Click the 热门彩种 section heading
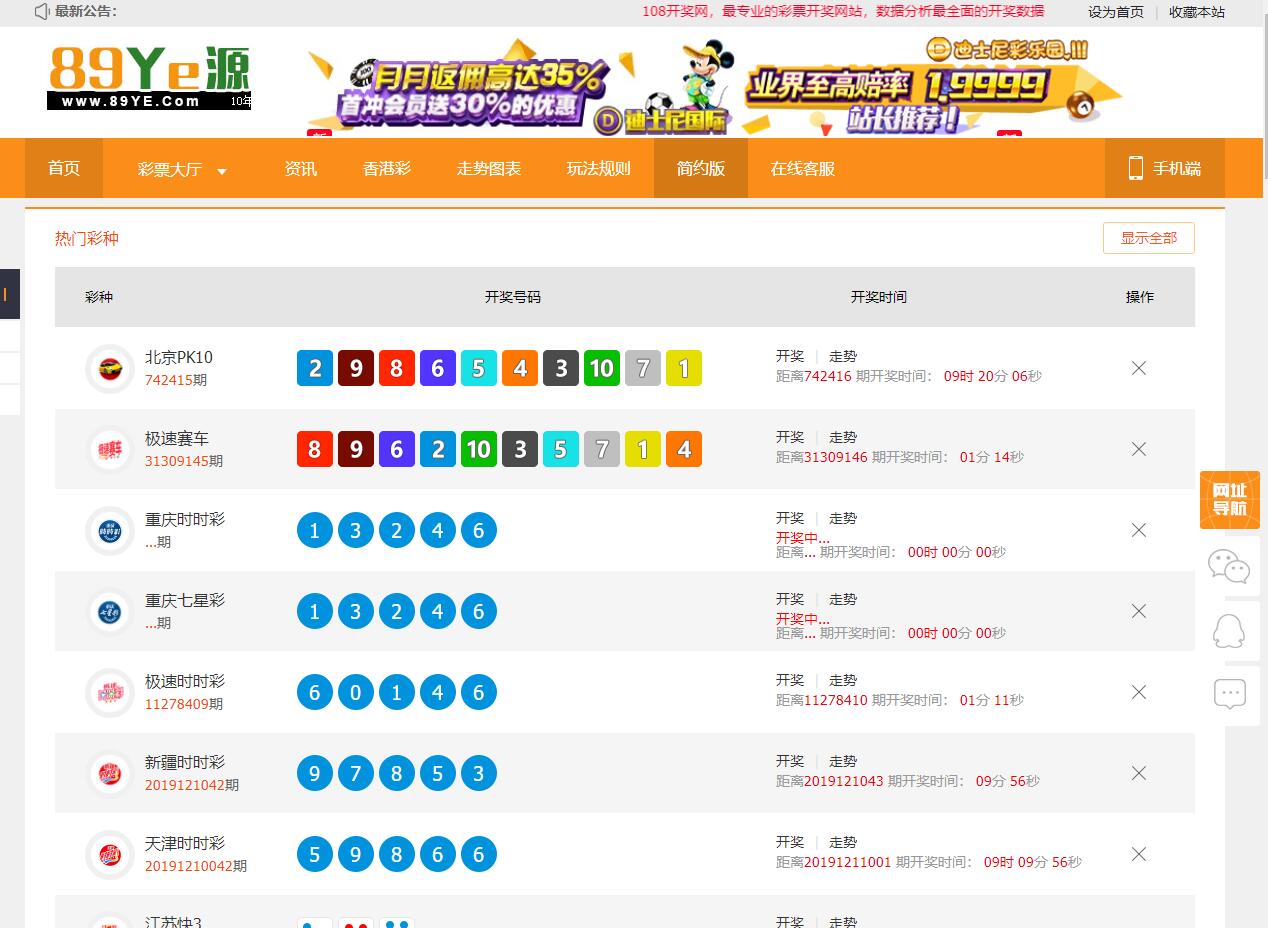1268x928 pixels. 87,238
